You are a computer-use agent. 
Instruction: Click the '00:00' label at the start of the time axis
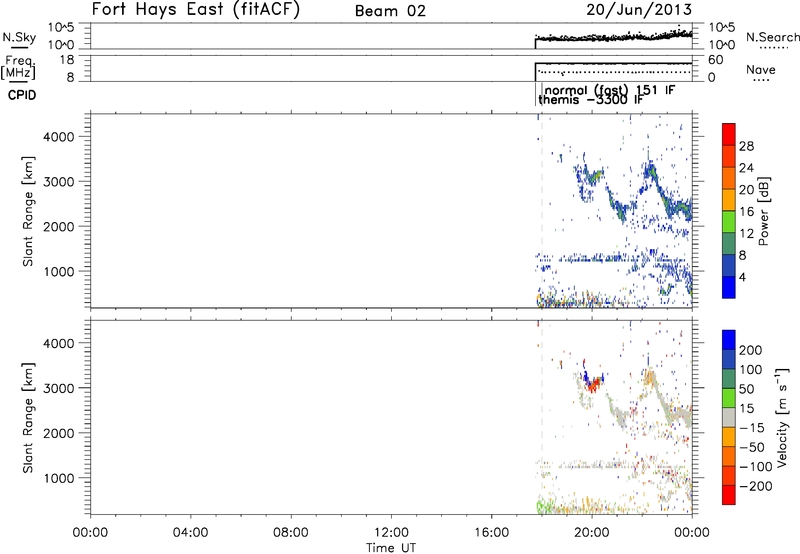[90, 533]
